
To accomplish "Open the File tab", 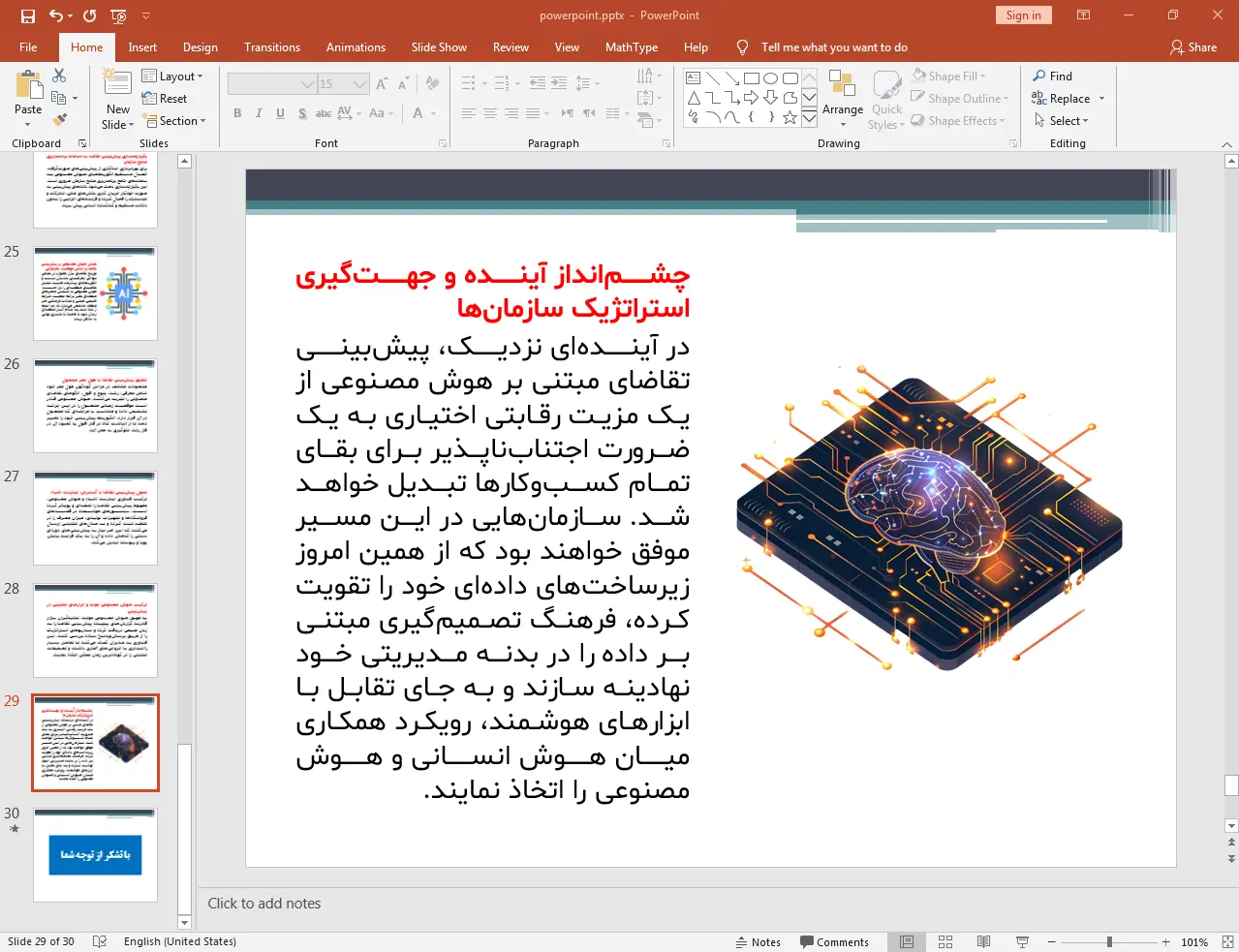I will (x=28, y=46).
